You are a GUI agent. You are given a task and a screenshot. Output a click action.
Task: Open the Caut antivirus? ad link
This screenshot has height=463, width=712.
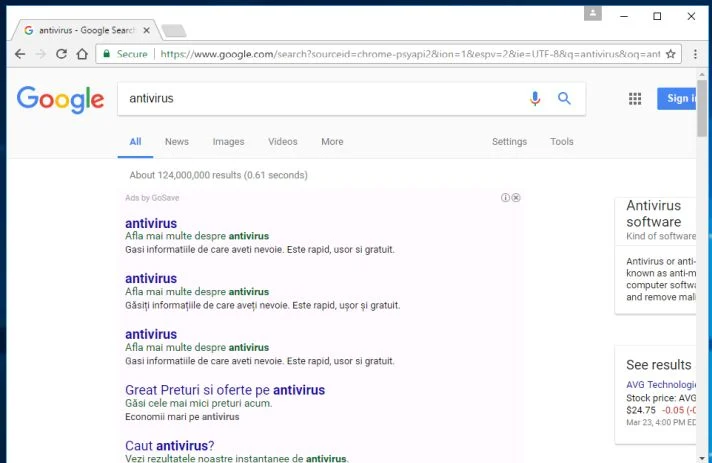170,445
